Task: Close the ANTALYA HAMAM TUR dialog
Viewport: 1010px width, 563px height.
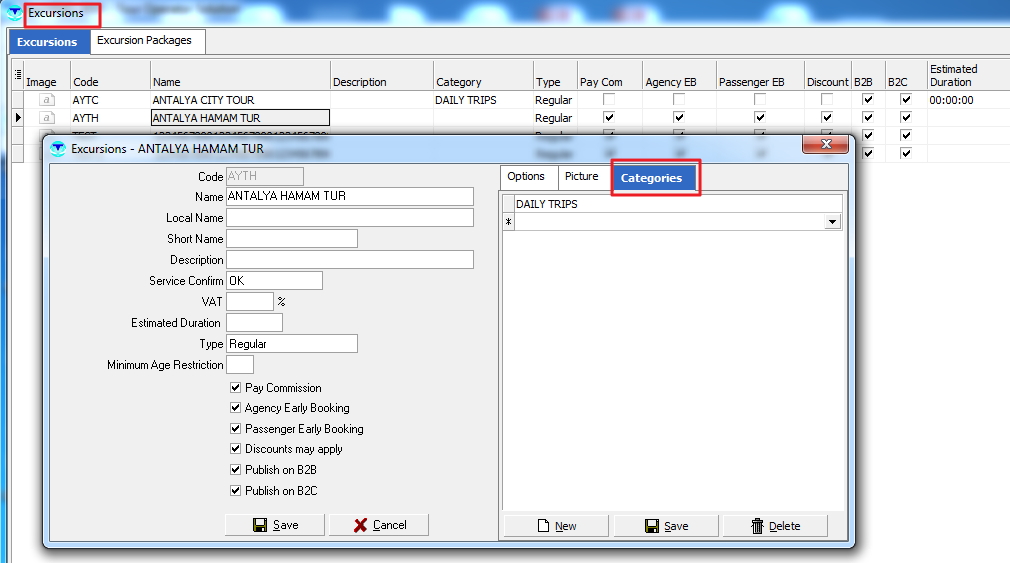Action: click(x=826, y=145)
